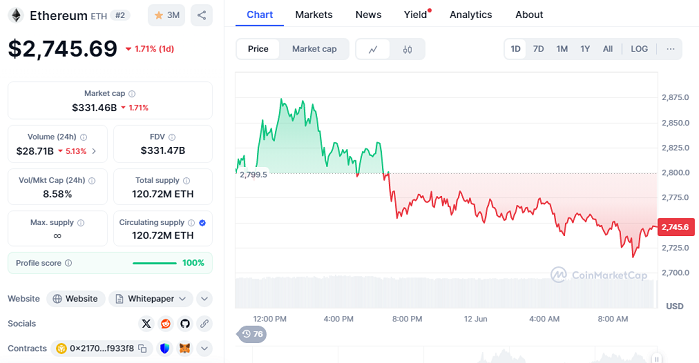Click the current price tag 2,745.6
The width and height of the screenshot is (699, 363).
click(675, 227)
